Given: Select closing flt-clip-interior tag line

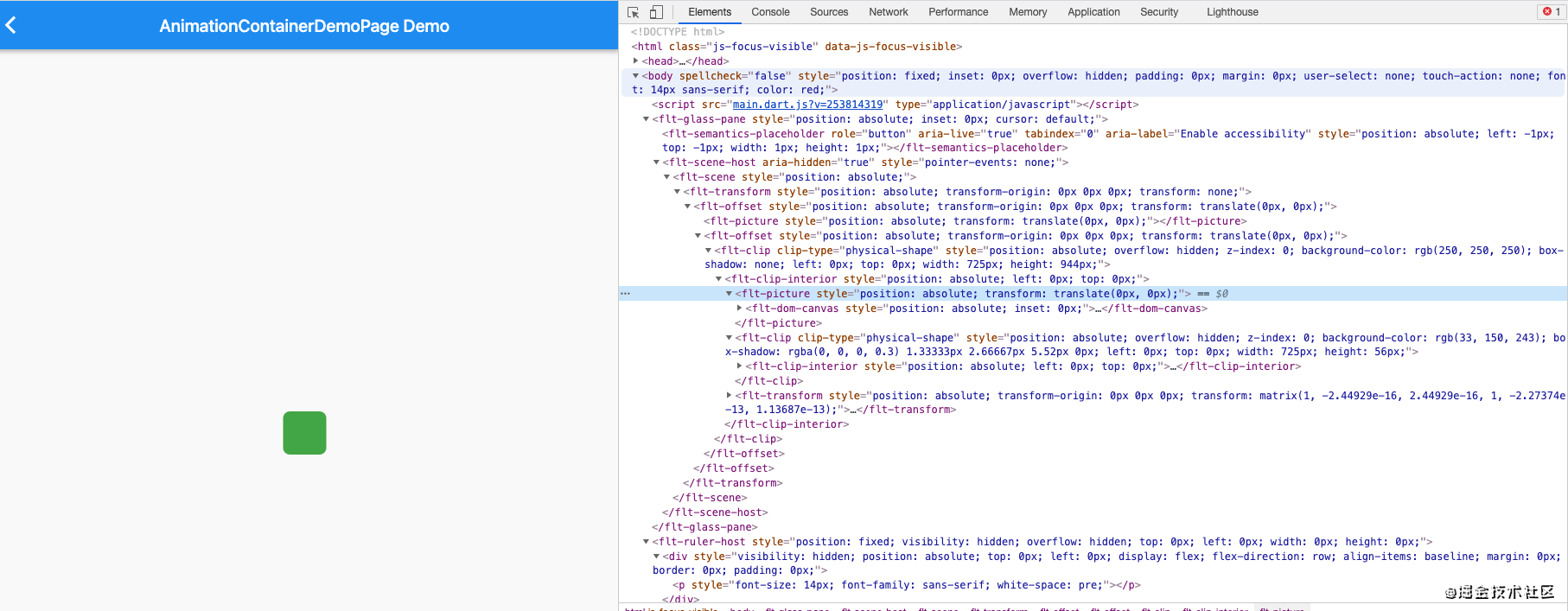Looking at the screenshot, I should (787, 424).
